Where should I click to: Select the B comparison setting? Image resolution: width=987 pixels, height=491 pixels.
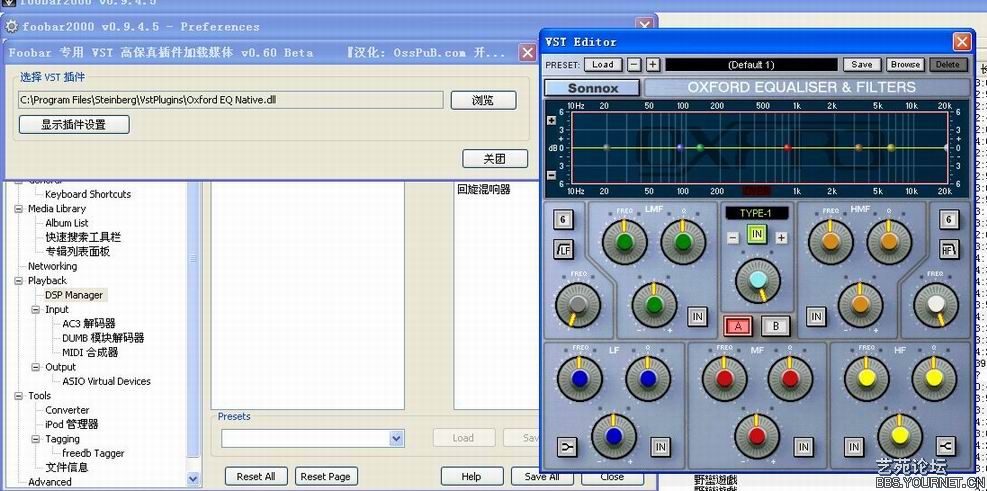pyautogui.click(x=776, y=326)
